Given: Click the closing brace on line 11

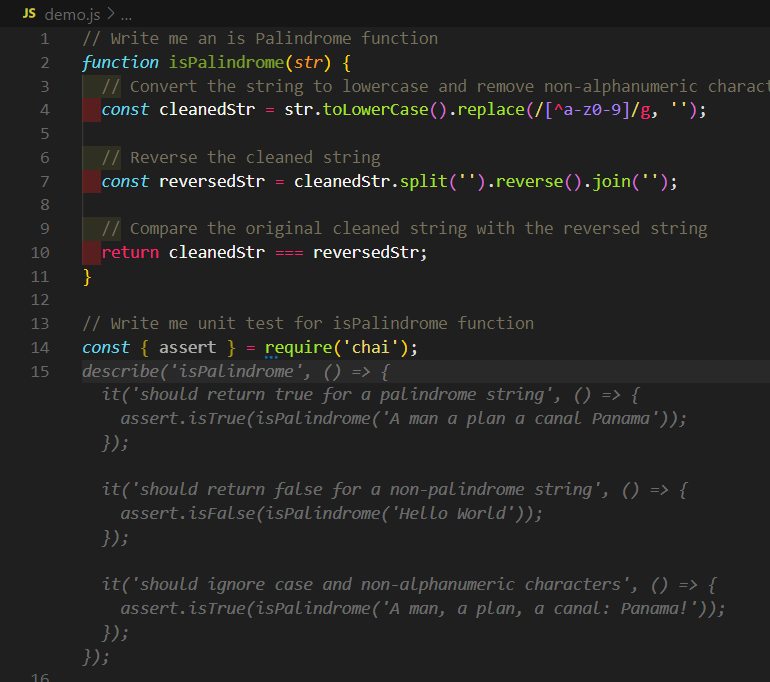Looking at the screenshot, I should 87,277.
